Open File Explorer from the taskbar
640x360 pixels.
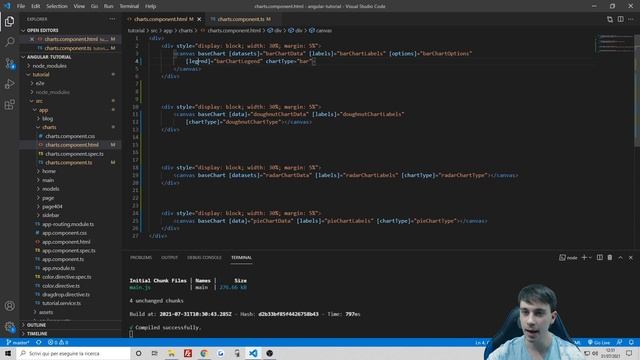(171, 353)
